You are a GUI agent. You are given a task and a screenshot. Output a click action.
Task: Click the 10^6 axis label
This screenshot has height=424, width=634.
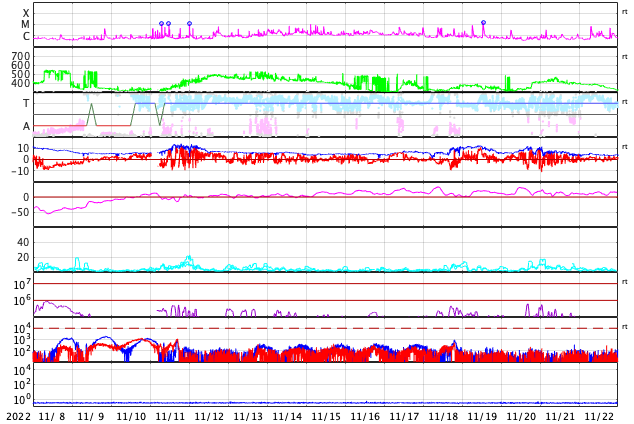[x=22, y=300]
